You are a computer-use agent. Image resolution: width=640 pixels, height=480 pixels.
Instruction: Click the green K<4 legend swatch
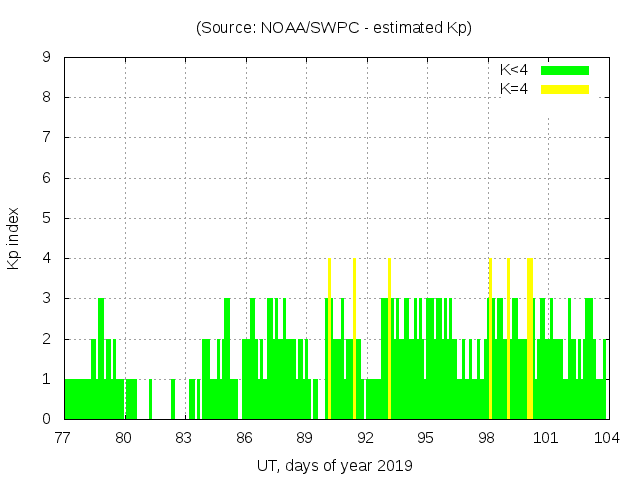pyautogui.click(x=565, y=70)
